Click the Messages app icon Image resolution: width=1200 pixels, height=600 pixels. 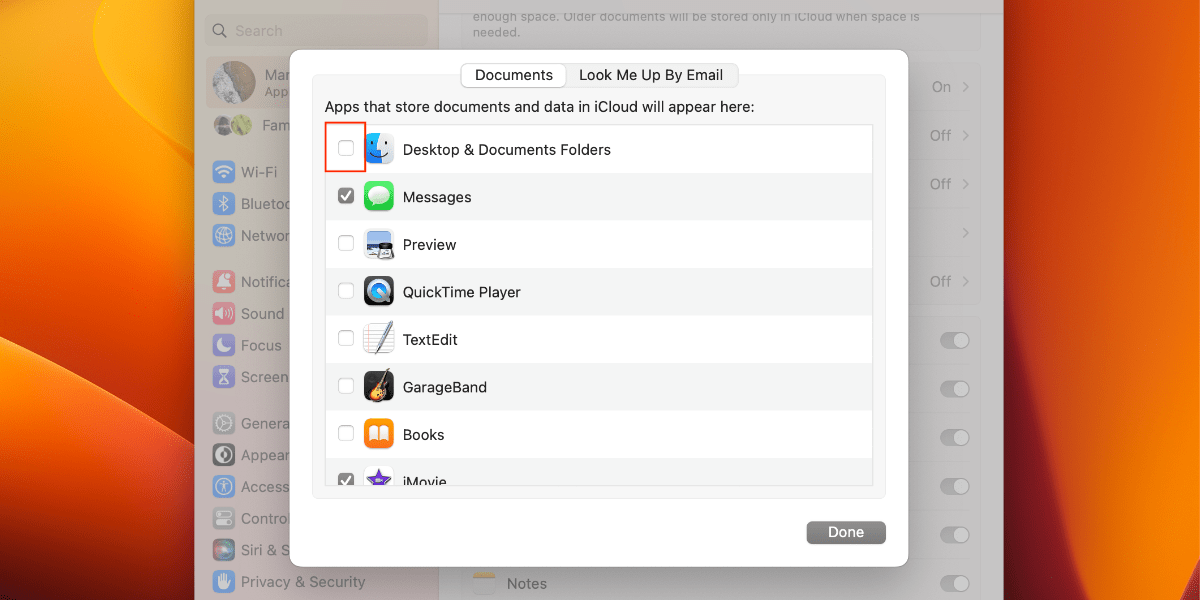379,196
